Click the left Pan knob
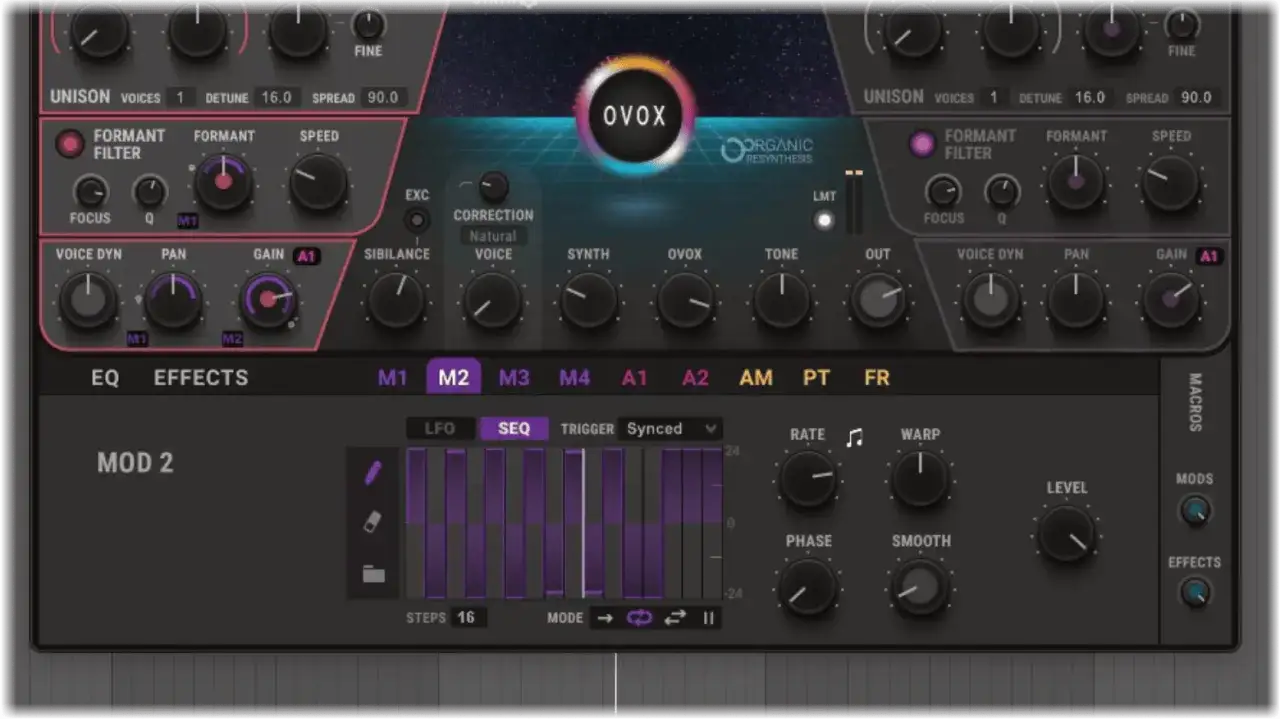This screenshot has height=719, width=1280. click(x=173, y=301)
